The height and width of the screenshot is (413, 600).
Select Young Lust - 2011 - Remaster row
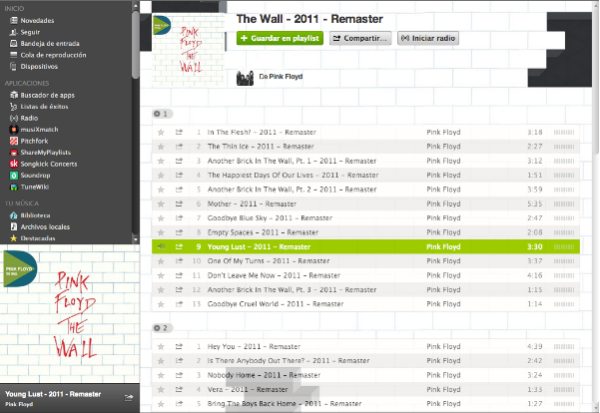point(366,247)
